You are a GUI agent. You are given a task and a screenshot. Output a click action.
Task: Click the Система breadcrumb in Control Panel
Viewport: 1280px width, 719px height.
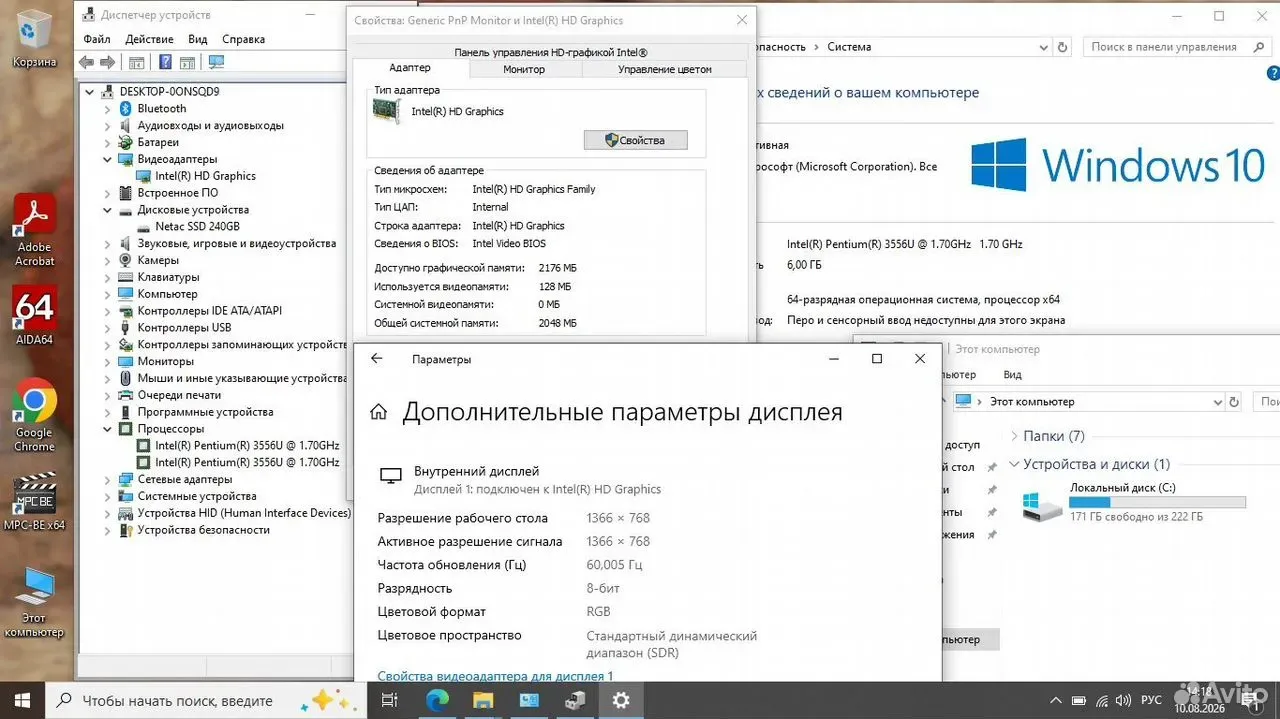[849, 47]
